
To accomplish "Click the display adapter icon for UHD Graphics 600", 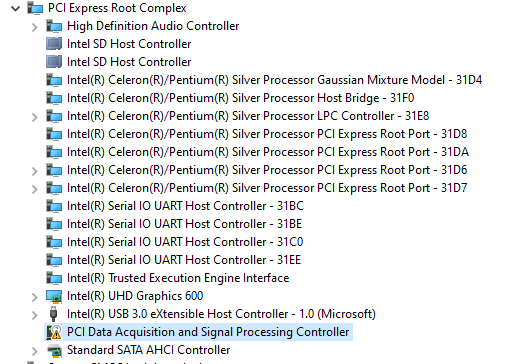I will [x=54, y=296].
